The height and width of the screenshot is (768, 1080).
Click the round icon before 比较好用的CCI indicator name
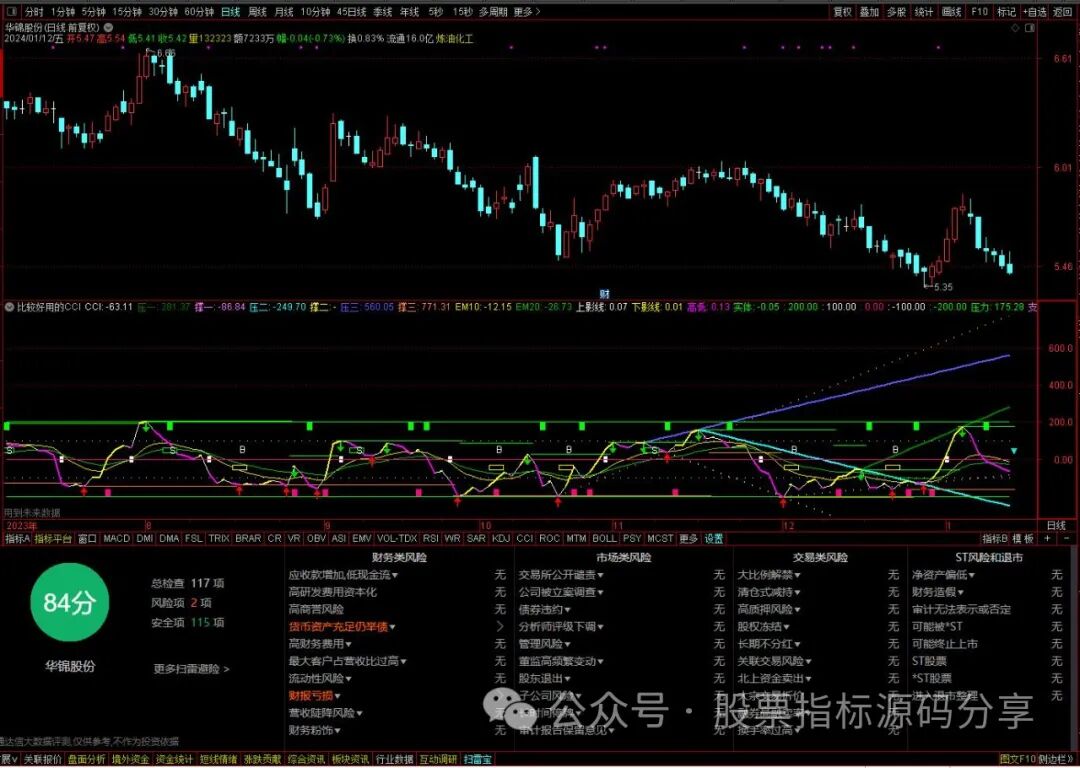pyautogui.click(x=10, y=307)
